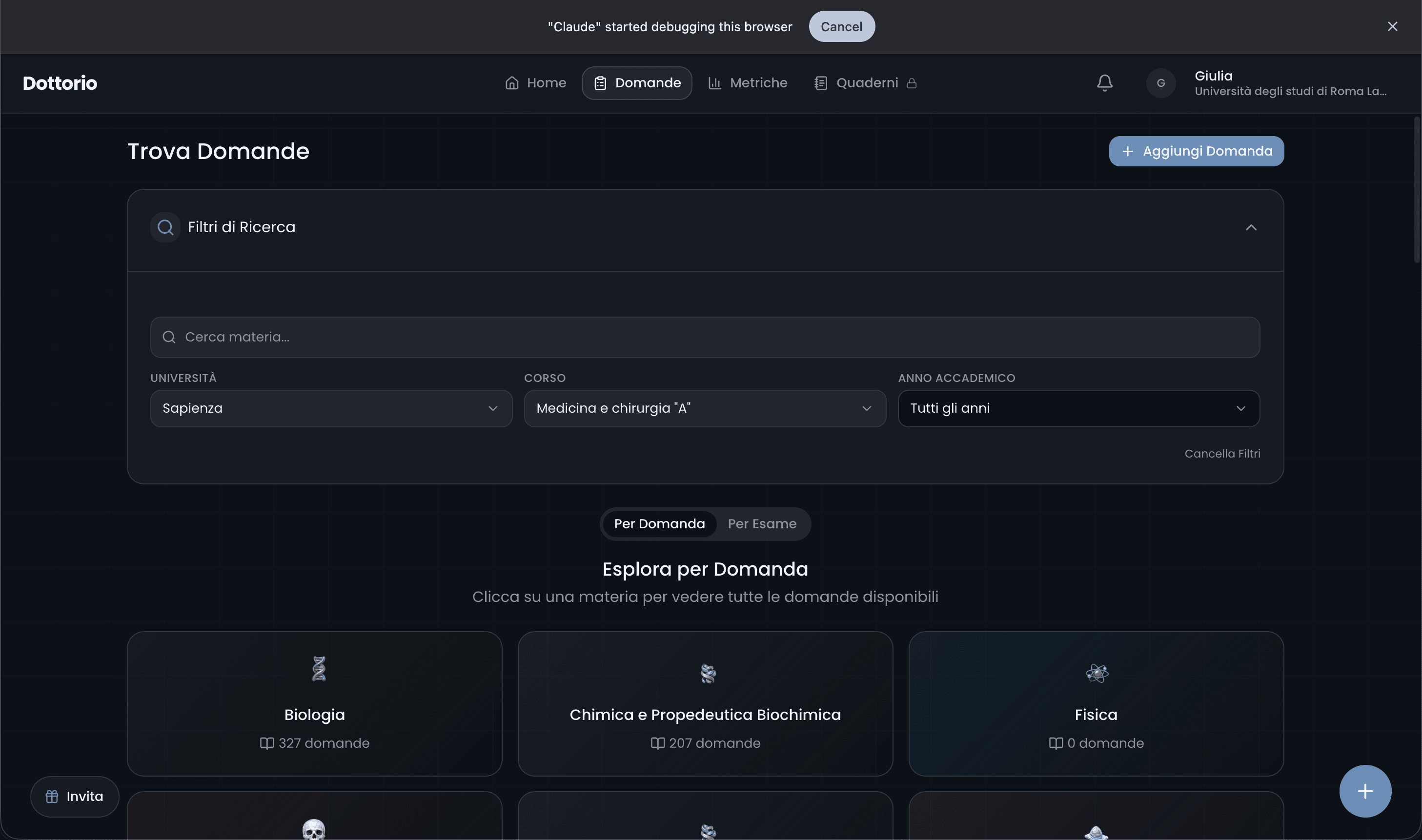Click the Trova Domande heading
Viewport: 1422px width, 840px height.
[x=218, y=152]
